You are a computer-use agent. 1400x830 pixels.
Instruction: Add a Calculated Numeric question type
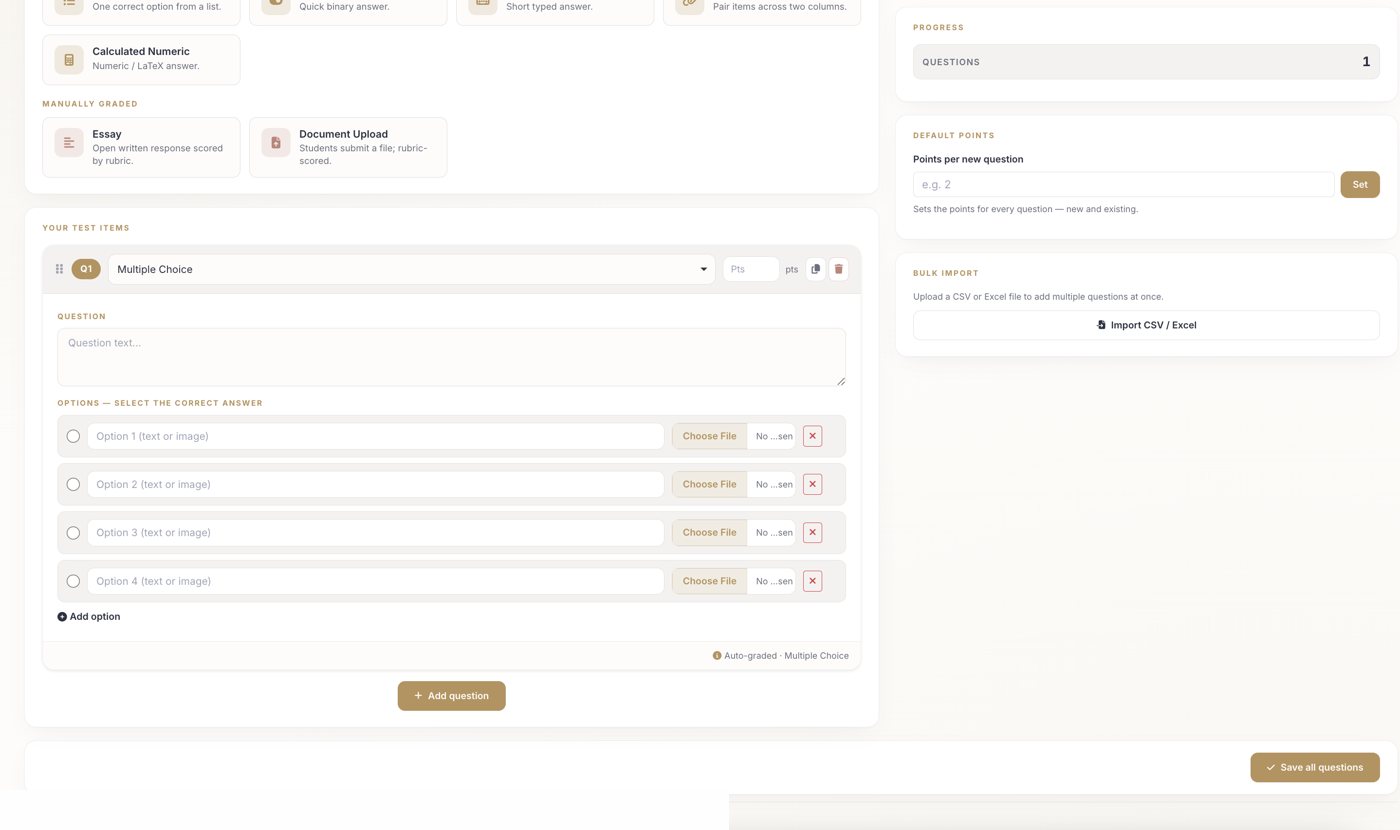point(141,60)
